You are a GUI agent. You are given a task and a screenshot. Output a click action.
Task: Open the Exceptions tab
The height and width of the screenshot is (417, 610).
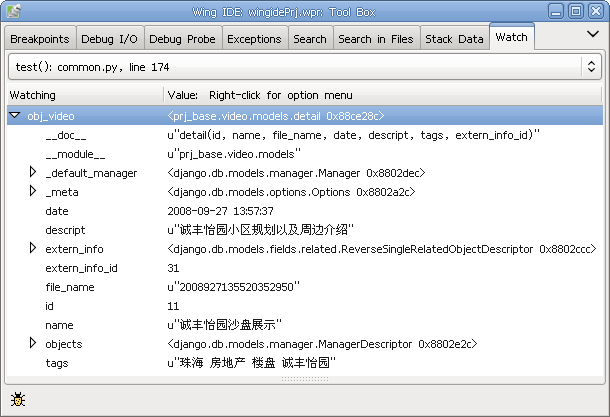254,39
